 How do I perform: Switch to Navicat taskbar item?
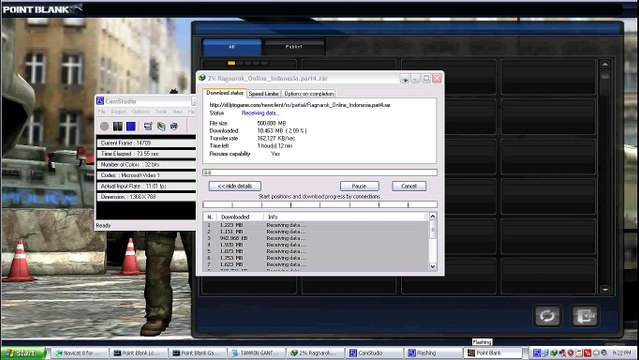click(80, 353)
